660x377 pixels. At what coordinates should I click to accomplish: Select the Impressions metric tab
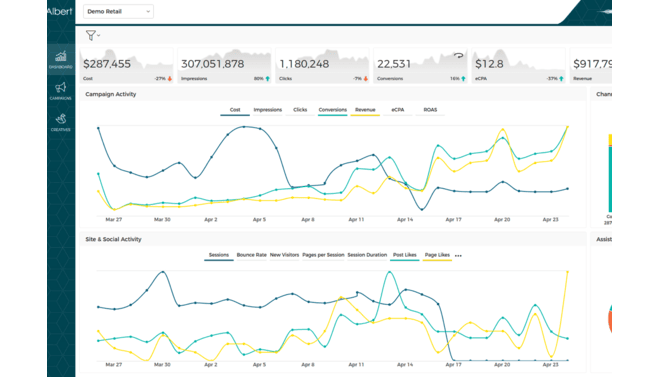coord(267,110)
